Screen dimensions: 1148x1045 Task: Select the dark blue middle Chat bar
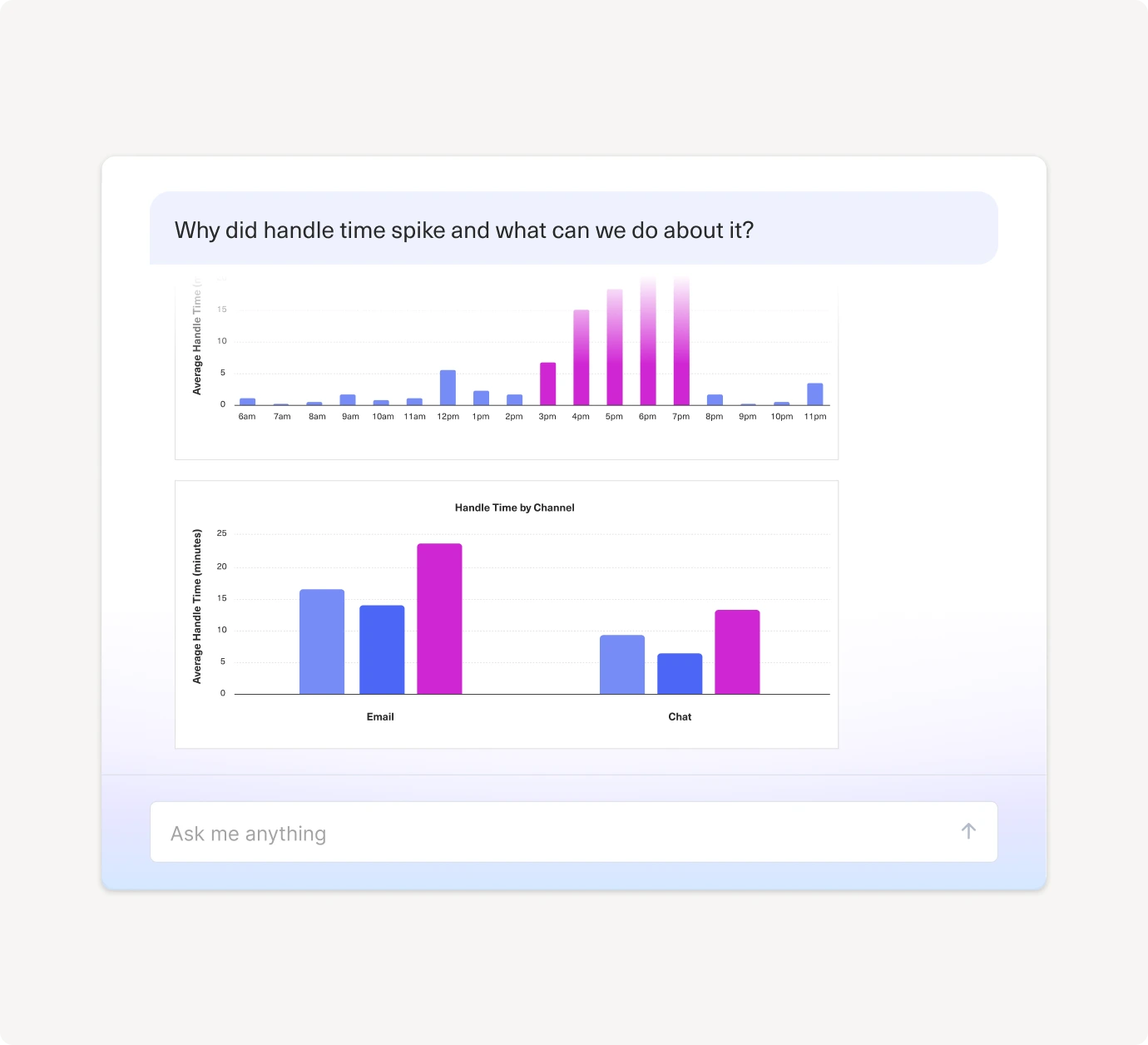tap(680, 674)
